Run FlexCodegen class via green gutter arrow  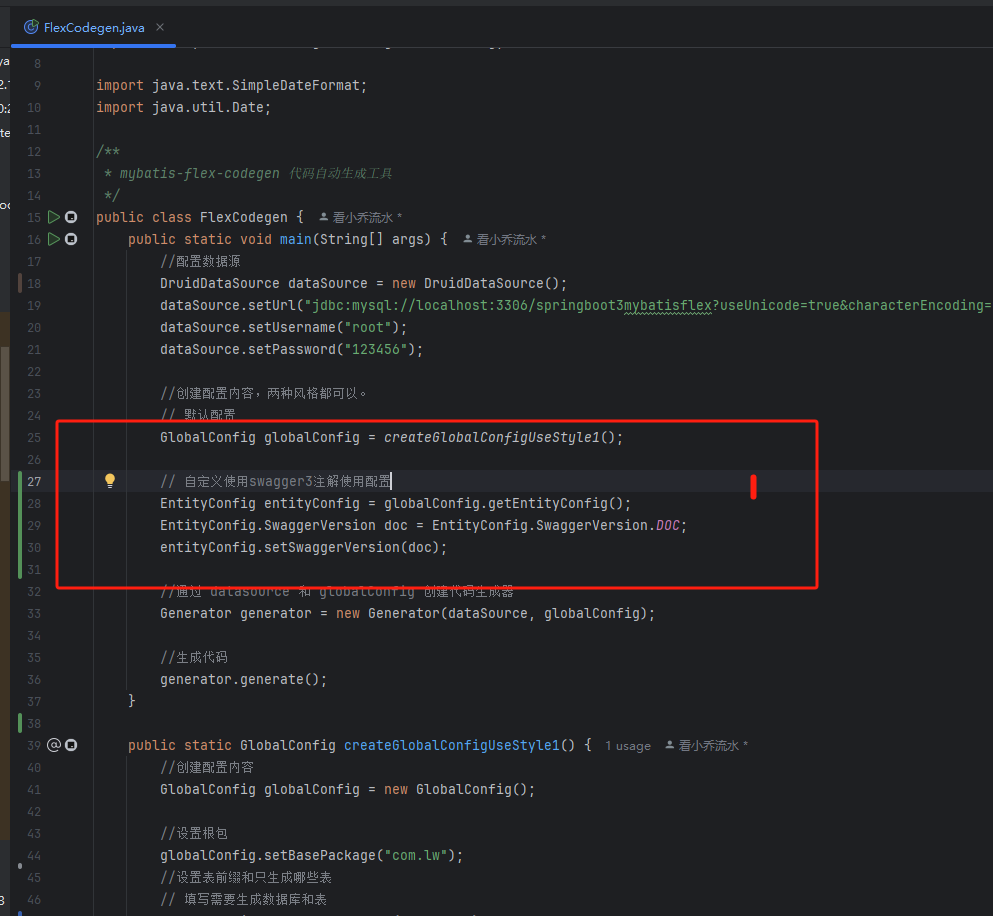[55, 217]
